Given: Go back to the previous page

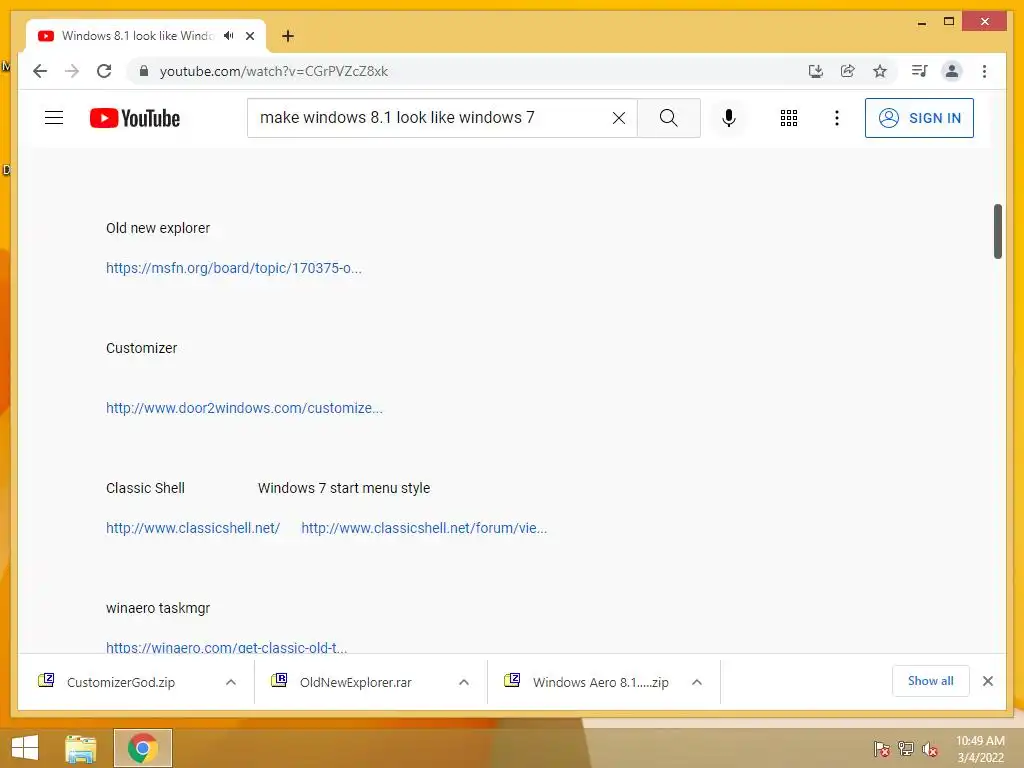Looking at the screenshot, I should (x=40, y=71).
